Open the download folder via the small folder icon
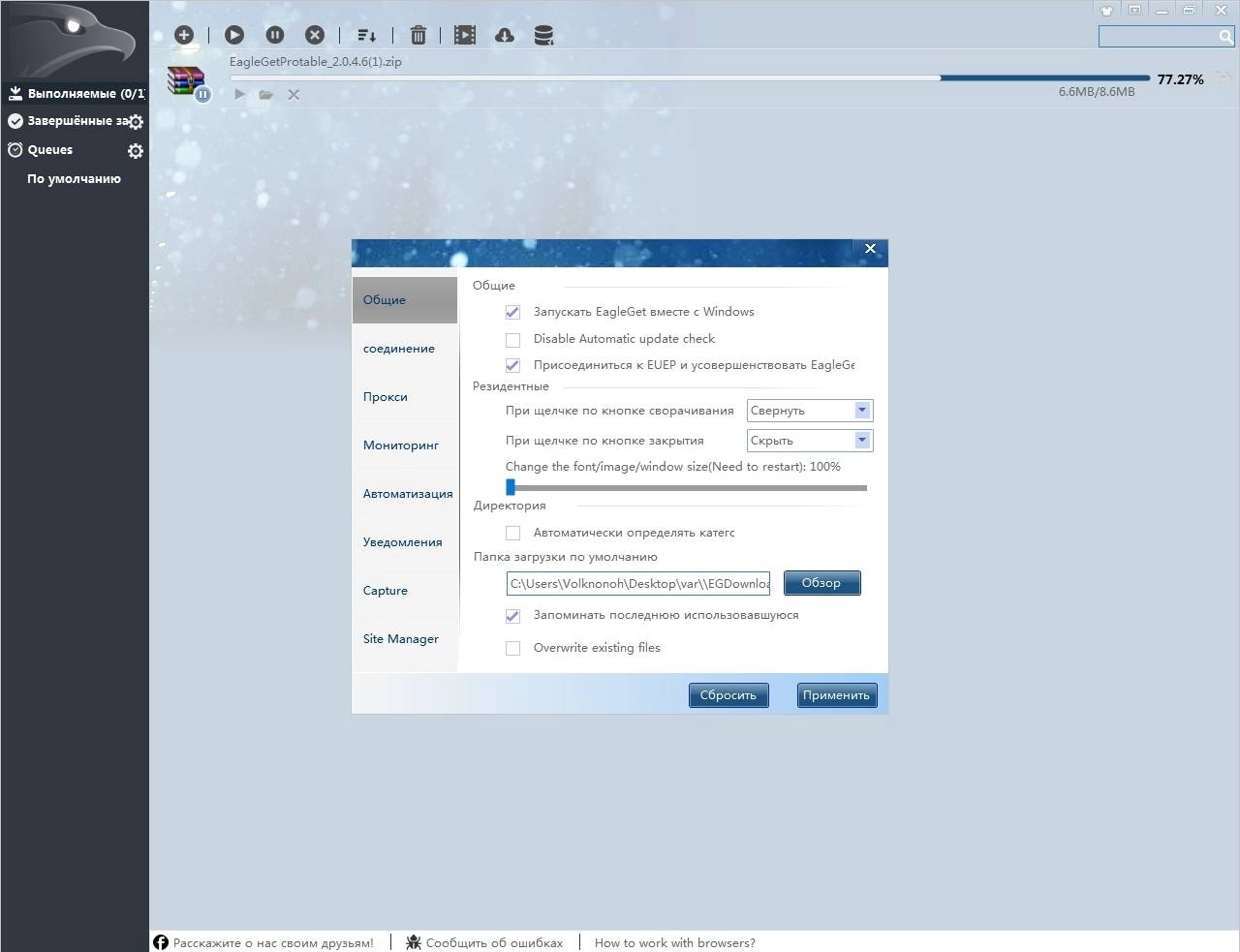The height and width of the screenshot is (952, 1240). (266, 94)
